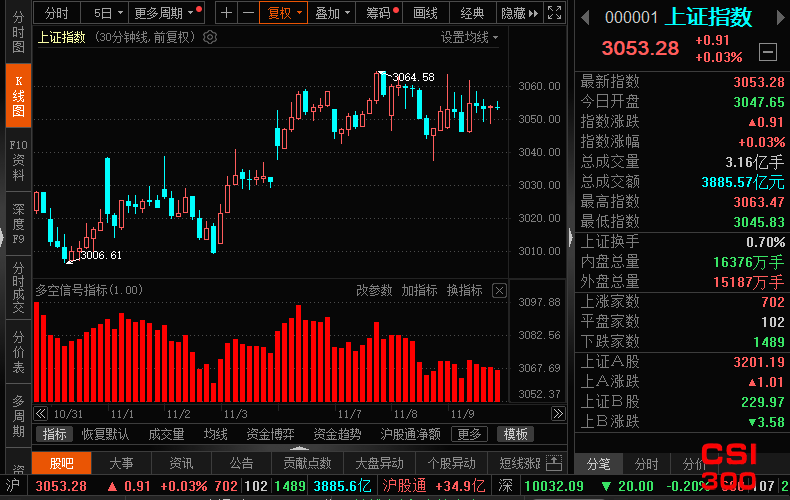Switch to 股吧 tab
This screenshot has width=790, height=500.
[61, 463]
